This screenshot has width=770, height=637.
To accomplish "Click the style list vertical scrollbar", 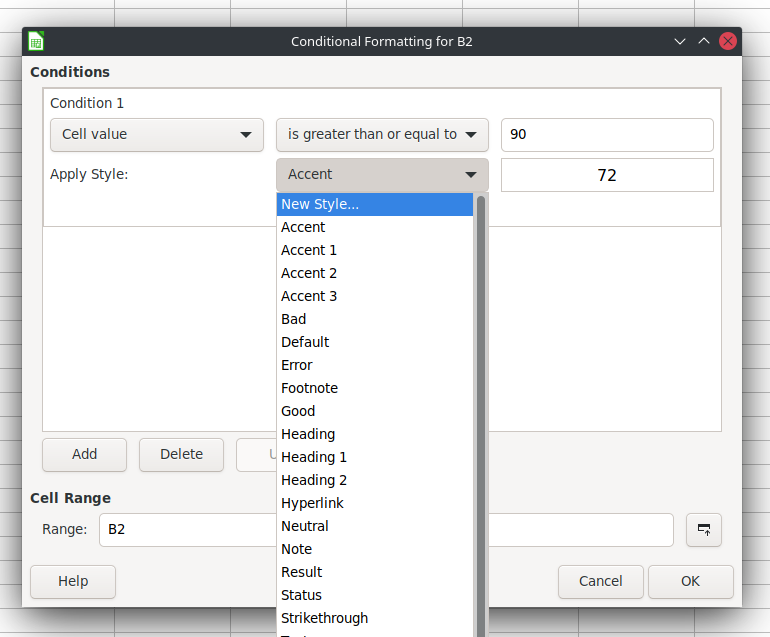I will (x=481, y=415).
